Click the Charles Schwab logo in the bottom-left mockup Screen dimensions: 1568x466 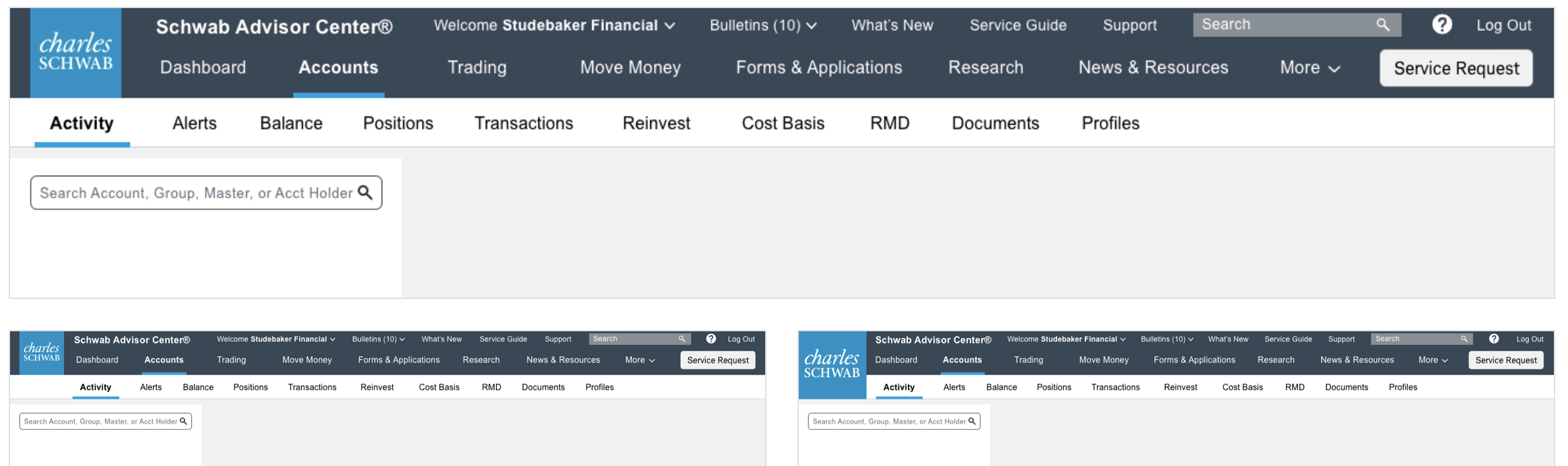click(42, 352)
